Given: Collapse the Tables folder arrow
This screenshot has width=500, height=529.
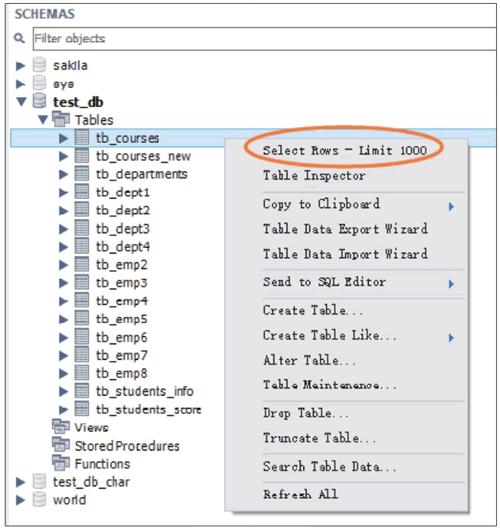Looking at the screenshot, I should [x=43, y=119].
